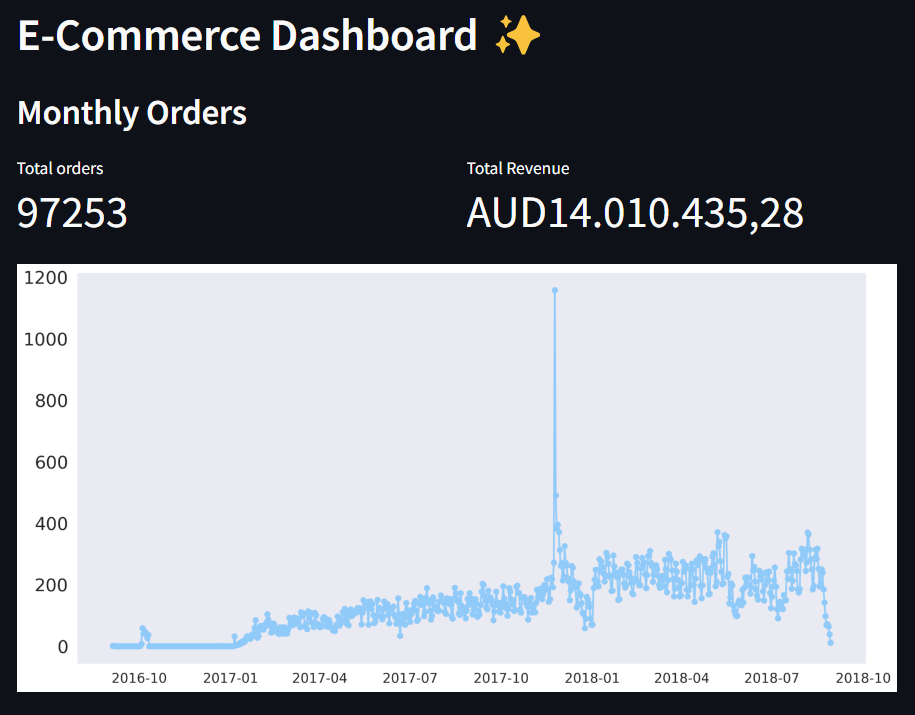Viewport: 915px width, 715px height.
Task: Click the last data point of the series
Action: [x=831, y=641]
